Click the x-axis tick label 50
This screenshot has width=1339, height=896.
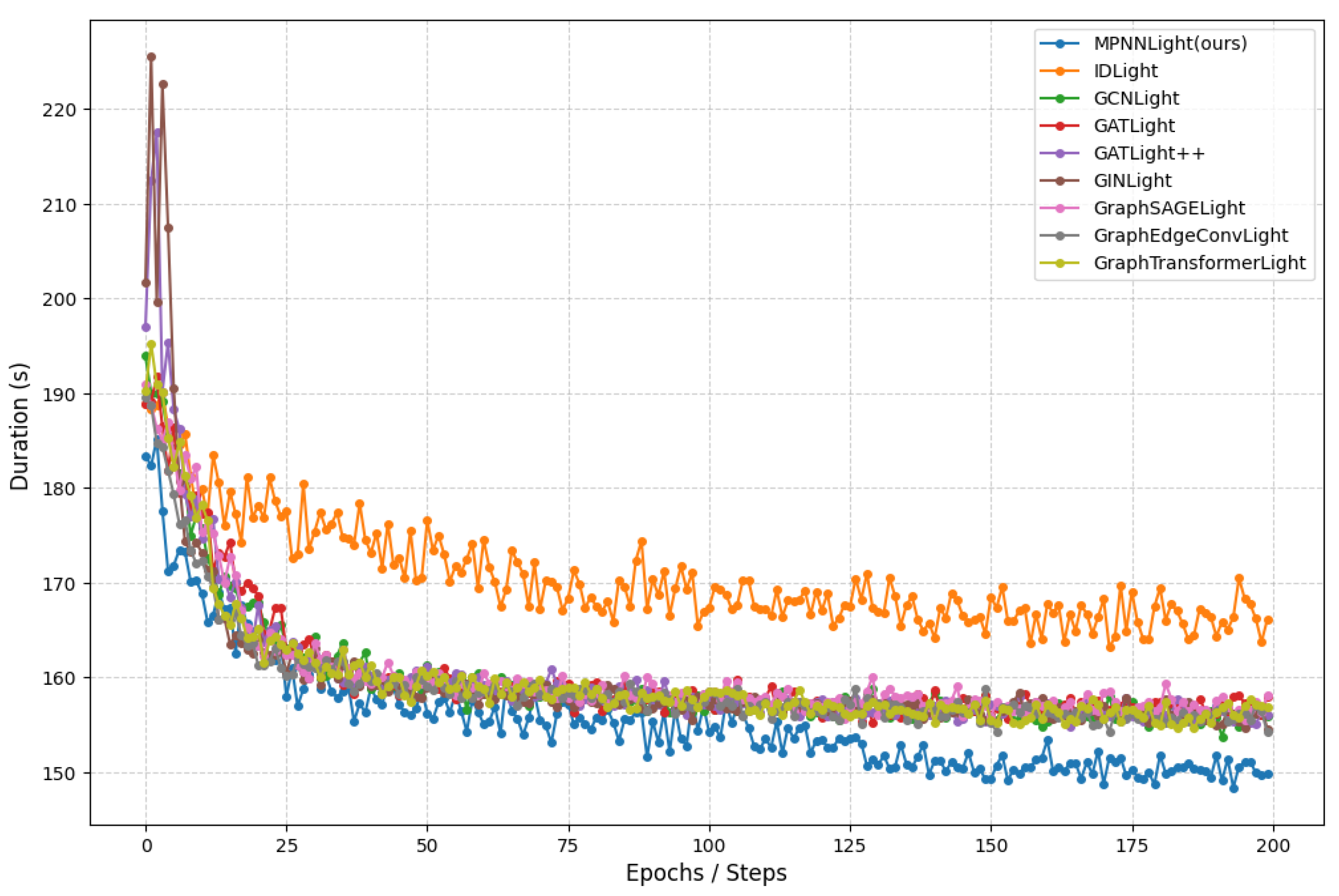tap(427, 846)
